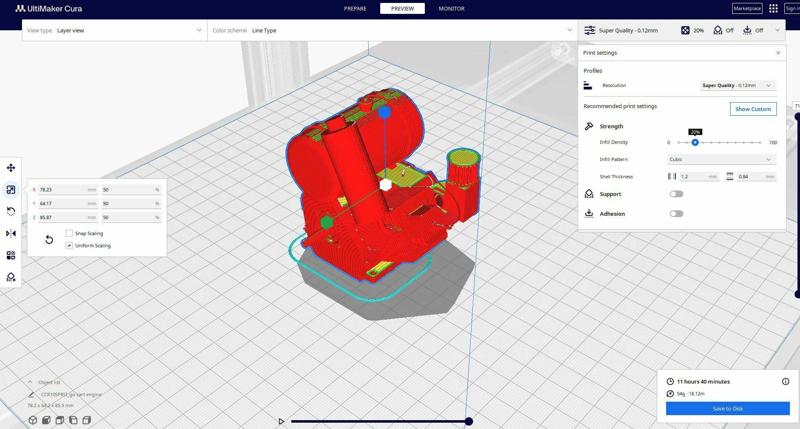Screen dimensions: 800x429
Task: Switch to 3D perspective view cube icon
Action: [33, 420]
